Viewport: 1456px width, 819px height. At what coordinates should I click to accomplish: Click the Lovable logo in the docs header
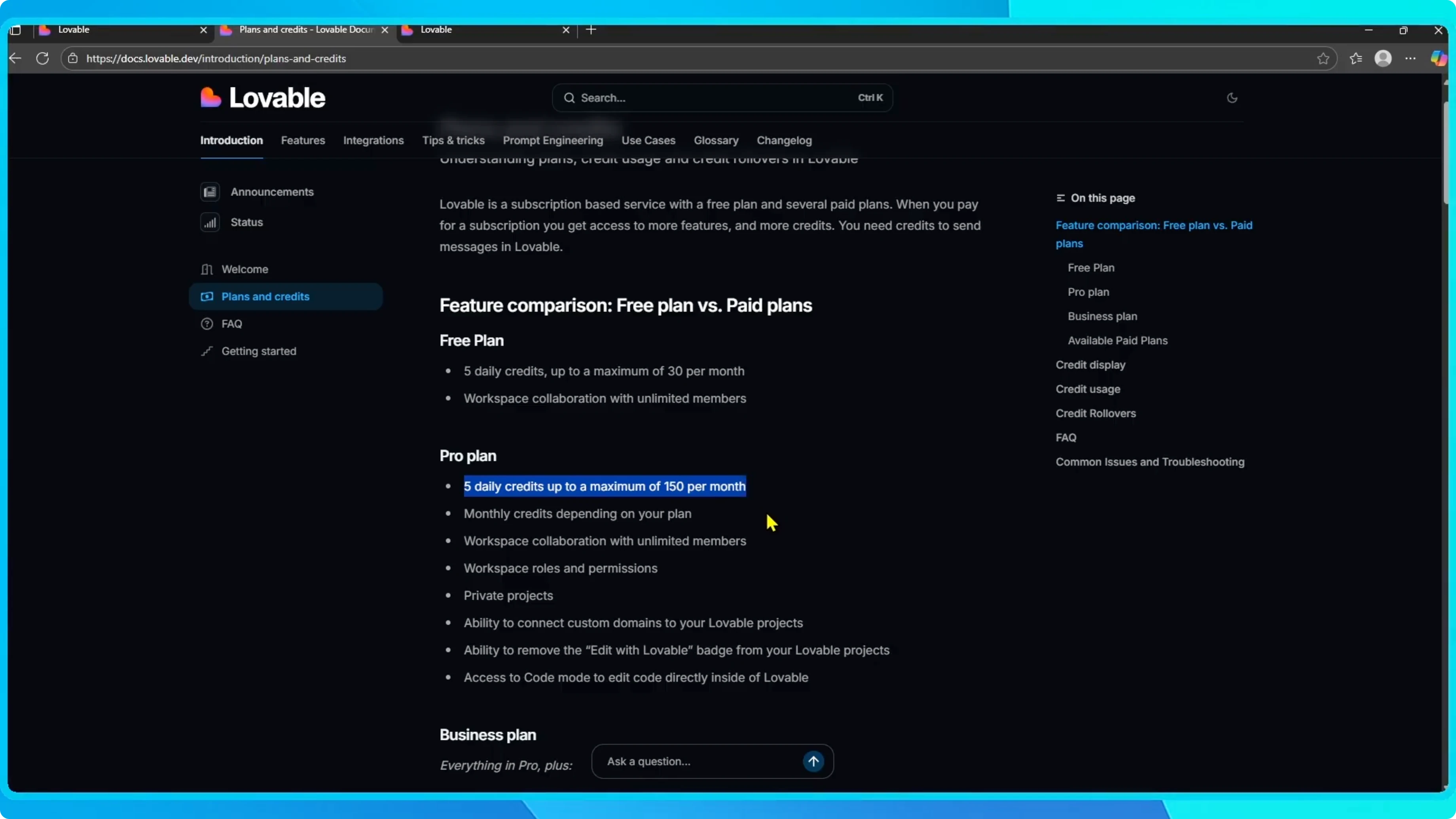(263, 98)
